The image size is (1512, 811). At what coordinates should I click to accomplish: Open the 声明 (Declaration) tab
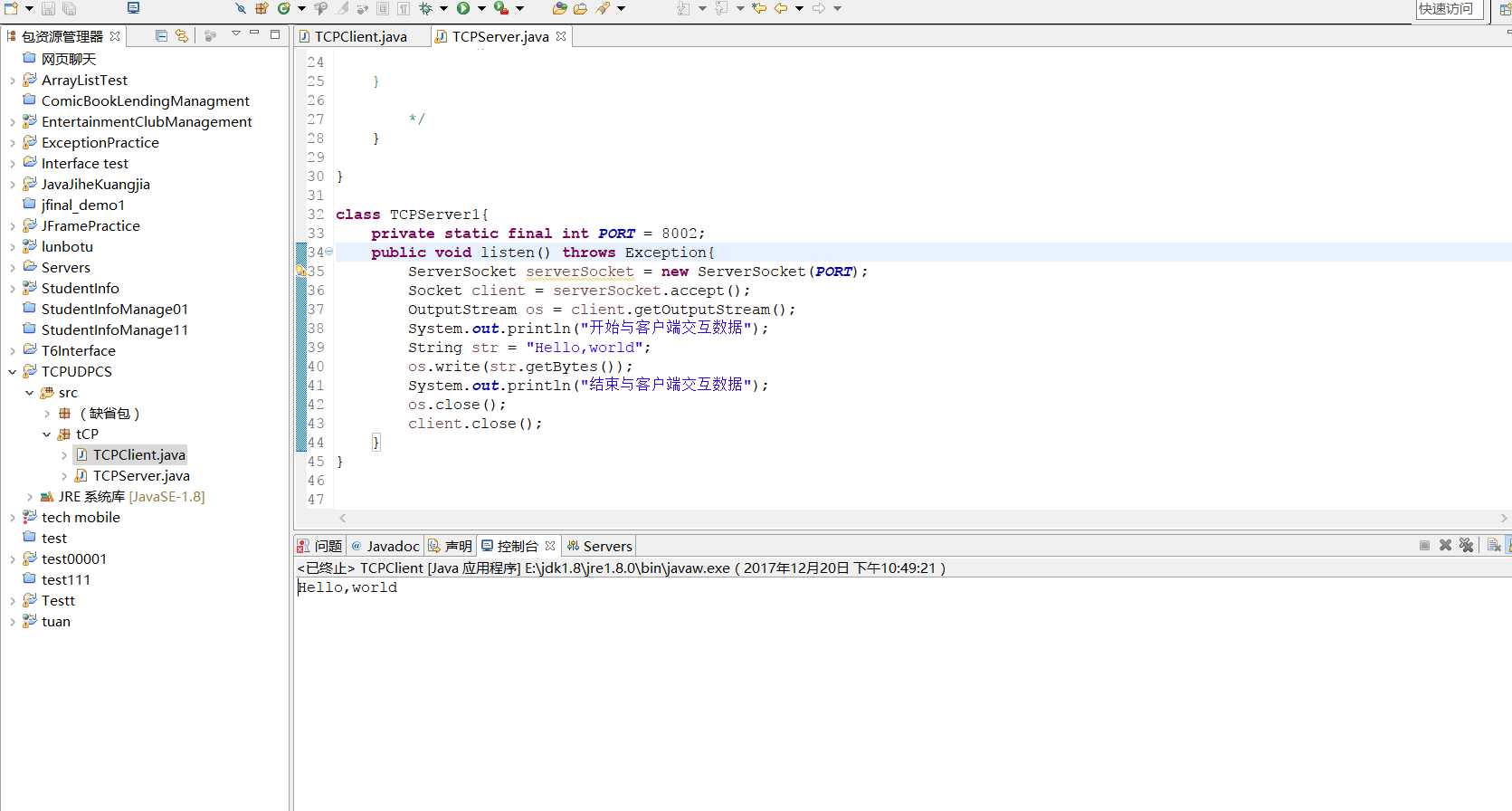pyautogui.click(x=451, y=546)
